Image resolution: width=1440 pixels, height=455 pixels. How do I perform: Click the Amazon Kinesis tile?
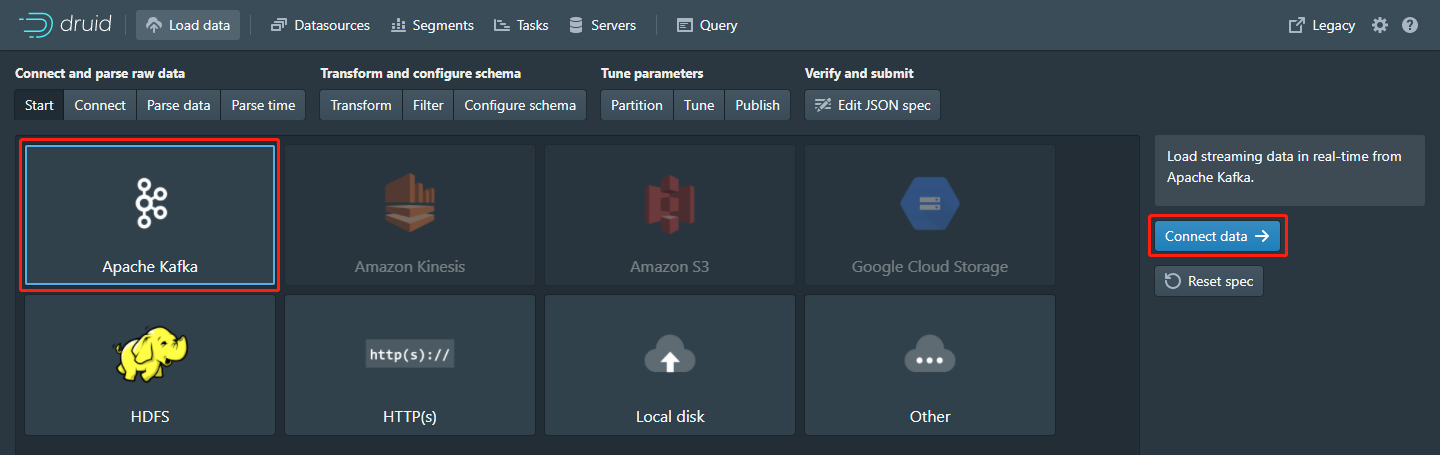pos(410,215)
